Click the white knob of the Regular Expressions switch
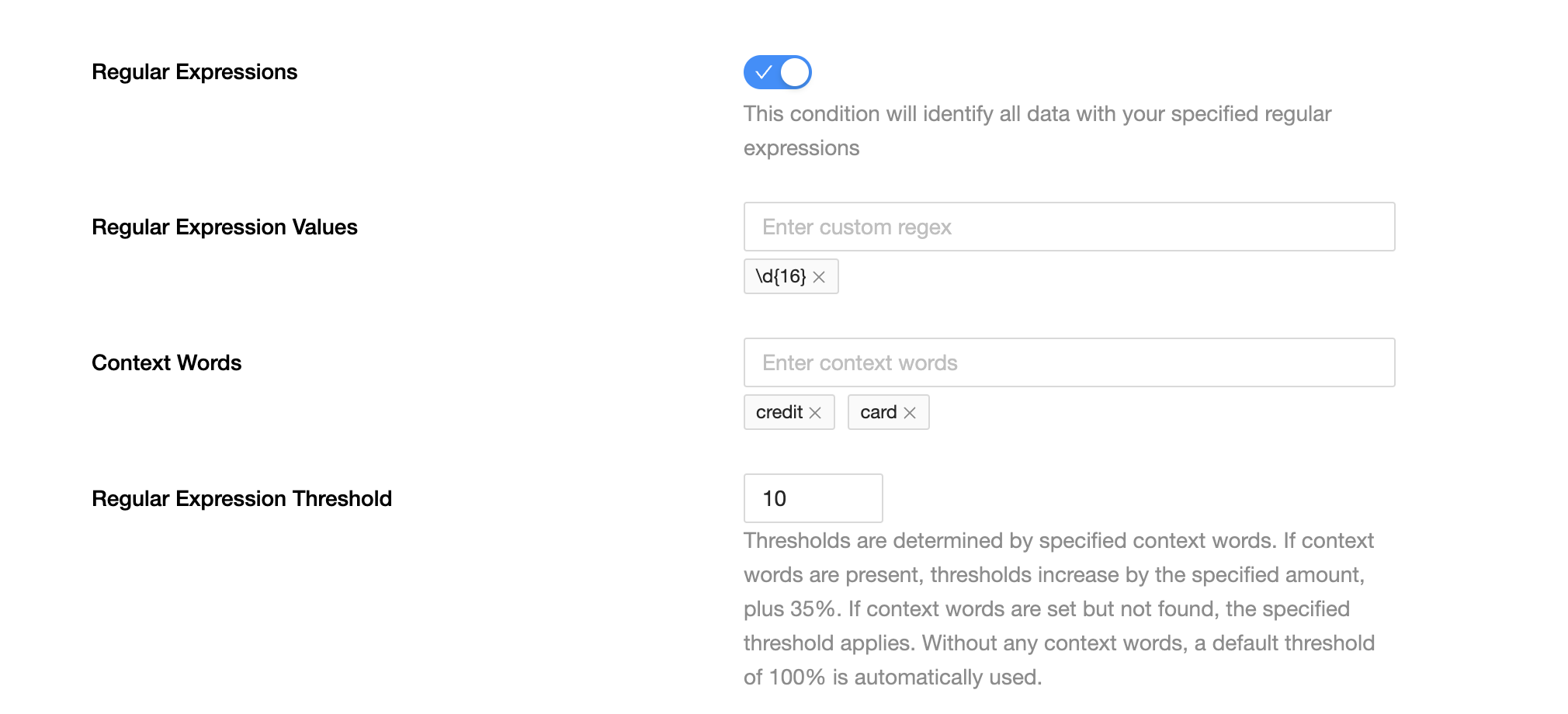Viewport: 1568px width, 714px height. pos(795,72)
